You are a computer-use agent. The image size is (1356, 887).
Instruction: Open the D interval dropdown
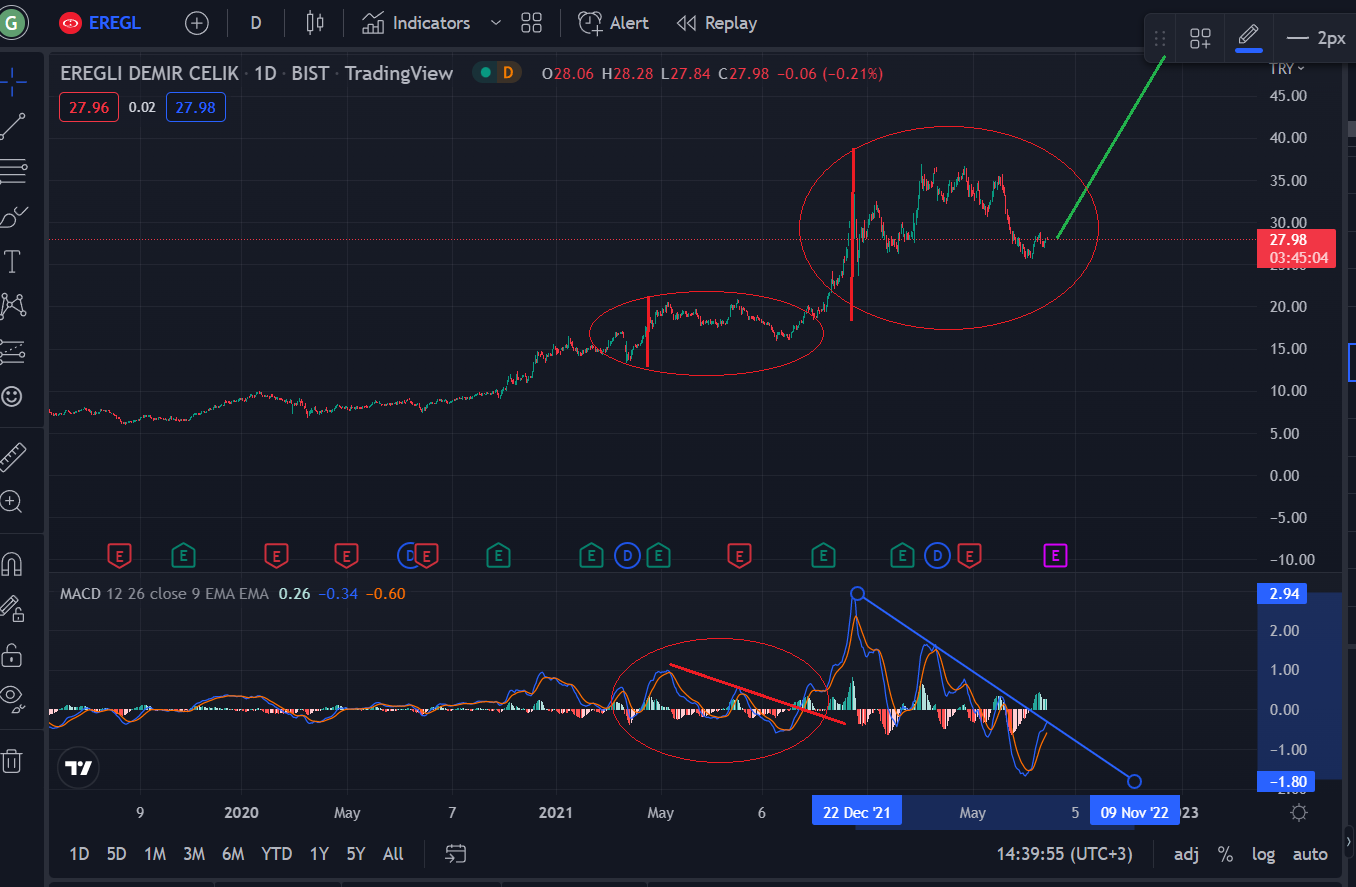256,23
